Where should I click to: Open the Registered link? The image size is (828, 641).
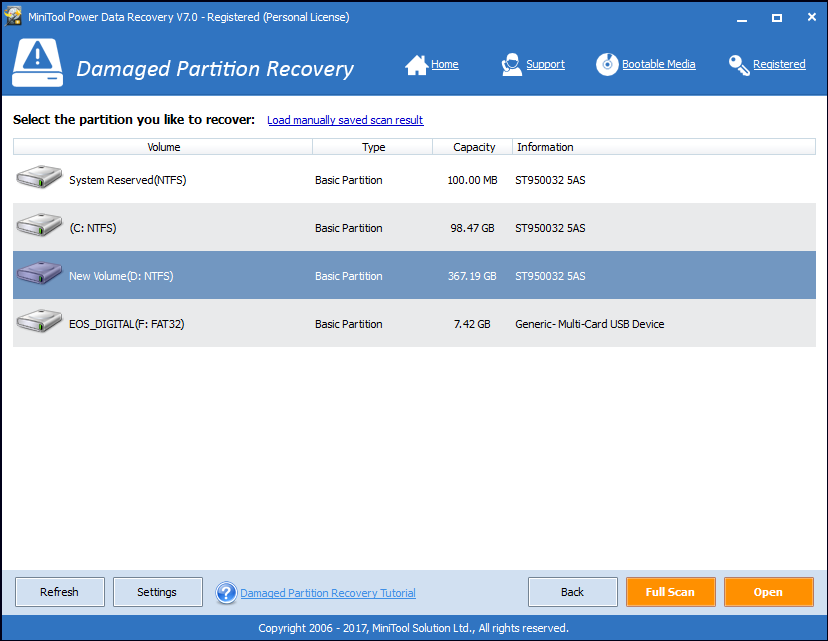point(779,64)
